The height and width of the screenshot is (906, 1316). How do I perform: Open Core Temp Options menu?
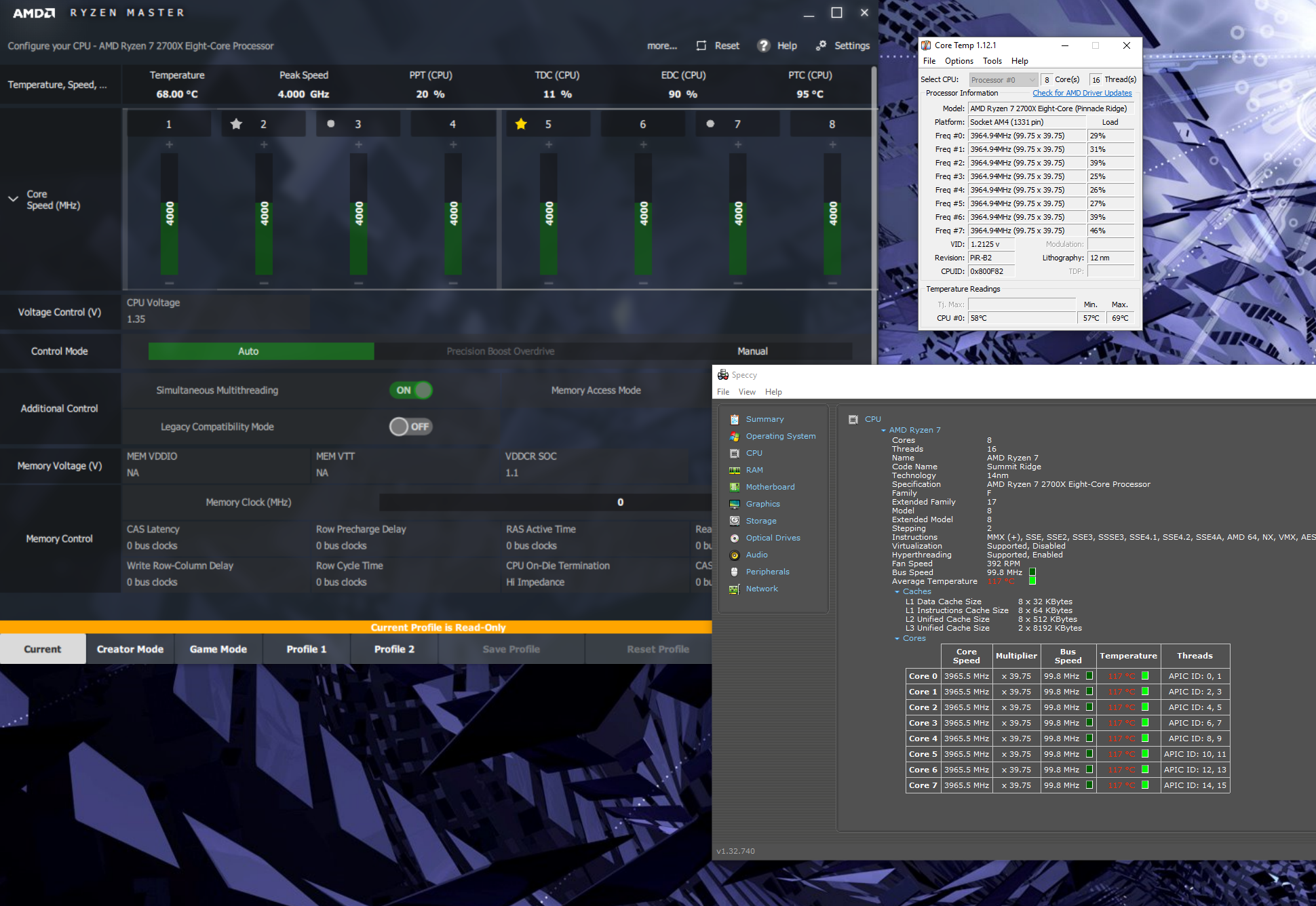[x=959, y=61]
